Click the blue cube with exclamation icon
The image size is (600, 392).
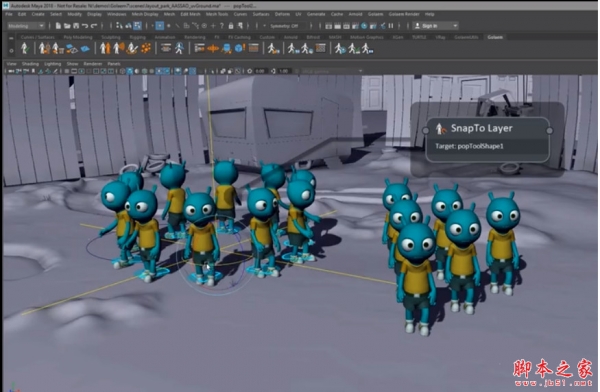tap(240, 48)
